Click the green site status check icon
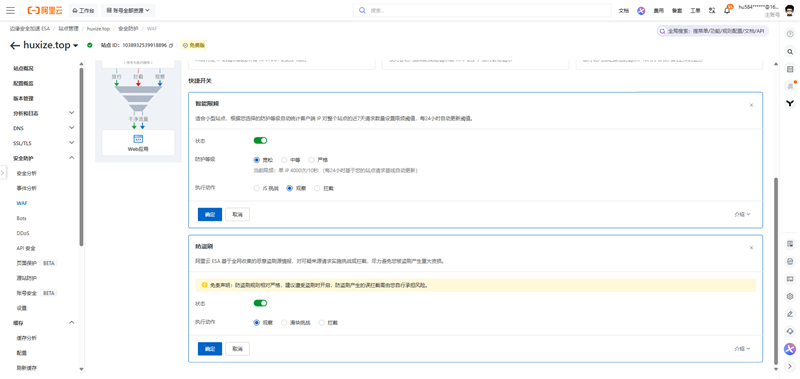The height and width of the screenshot is (379, 800). click(90, 45)
